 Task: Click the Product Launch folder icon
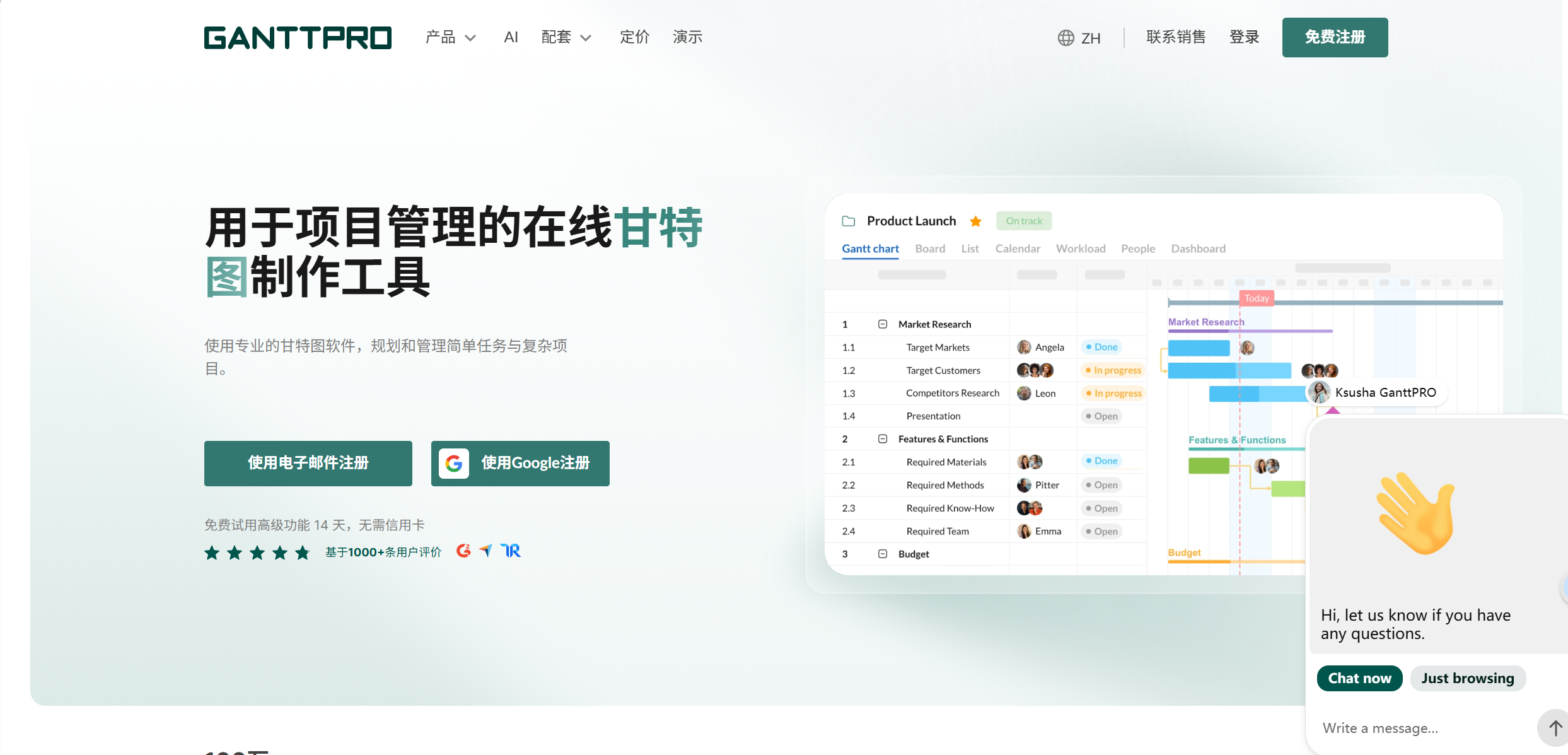coord(849,221)
